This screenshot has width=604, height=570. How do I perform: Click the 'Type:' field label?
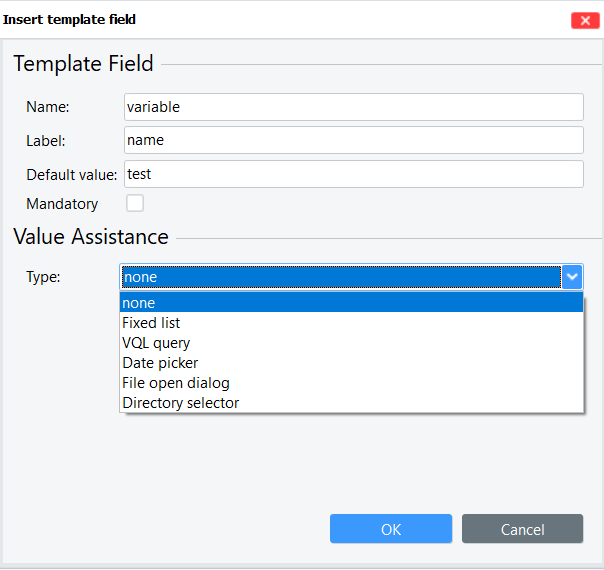(x=43, y=277)
